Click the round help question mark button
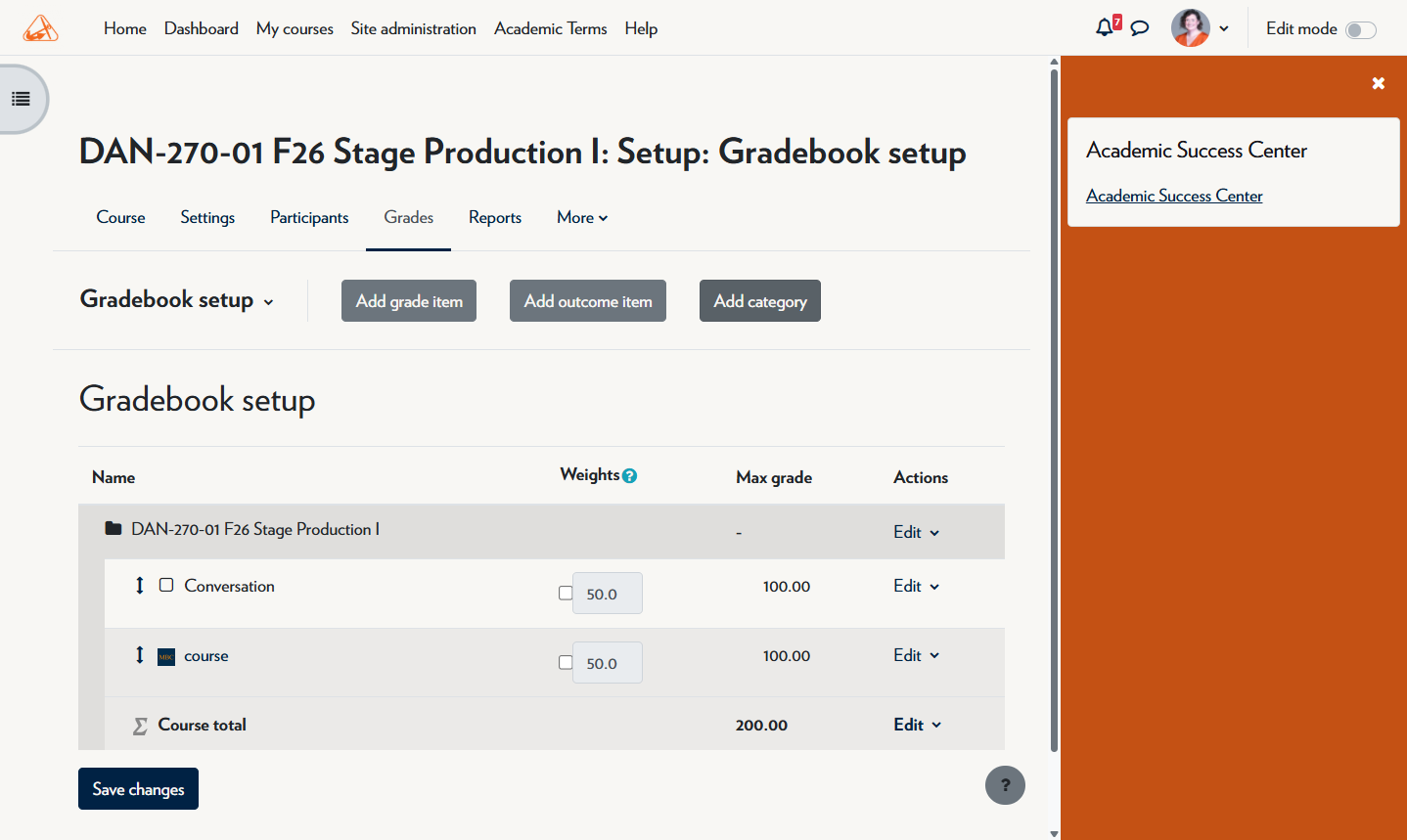 (1005, 785)
